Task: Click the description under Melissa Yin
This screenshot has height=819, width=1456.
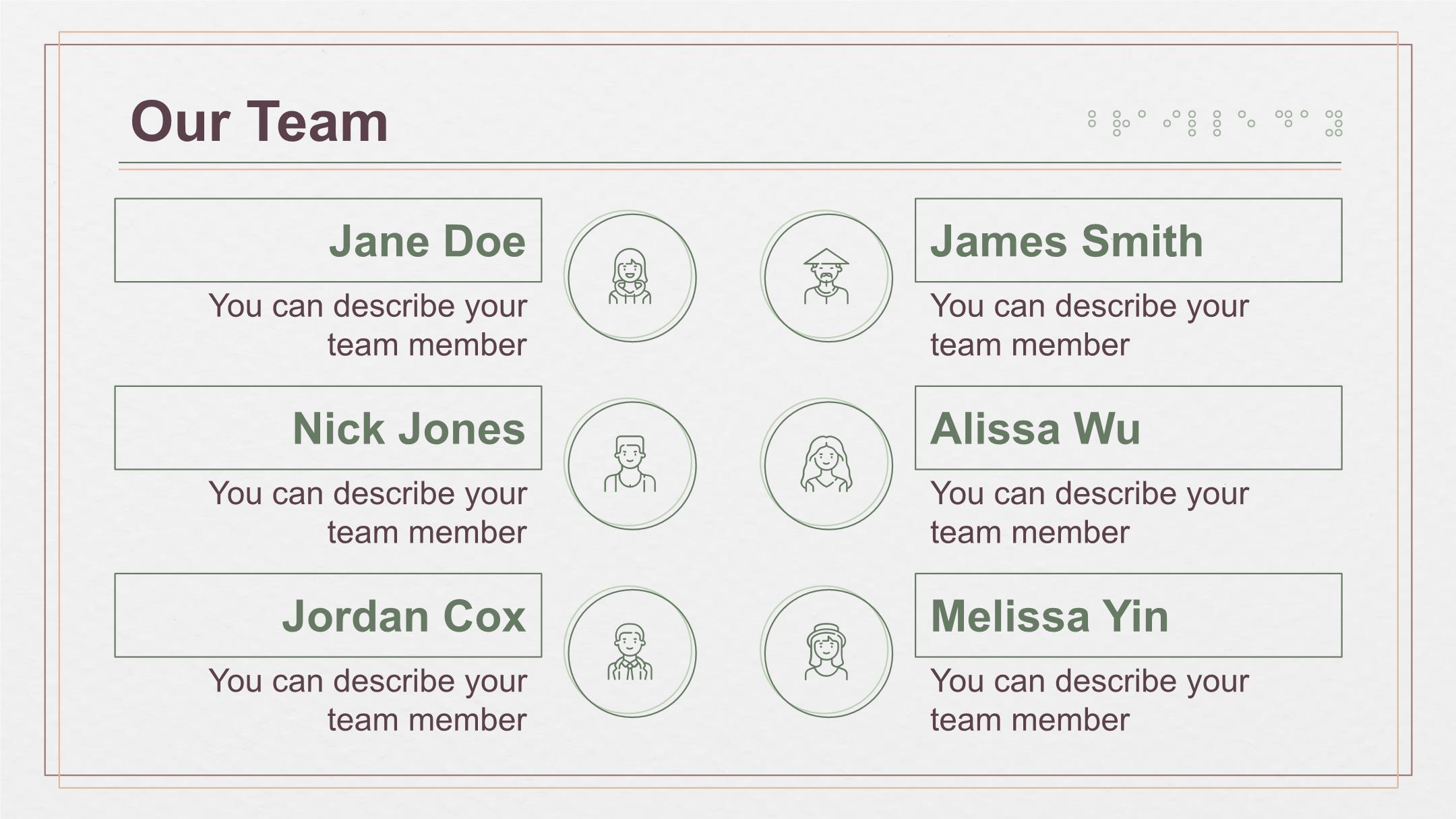Action: pos(1090,700)
